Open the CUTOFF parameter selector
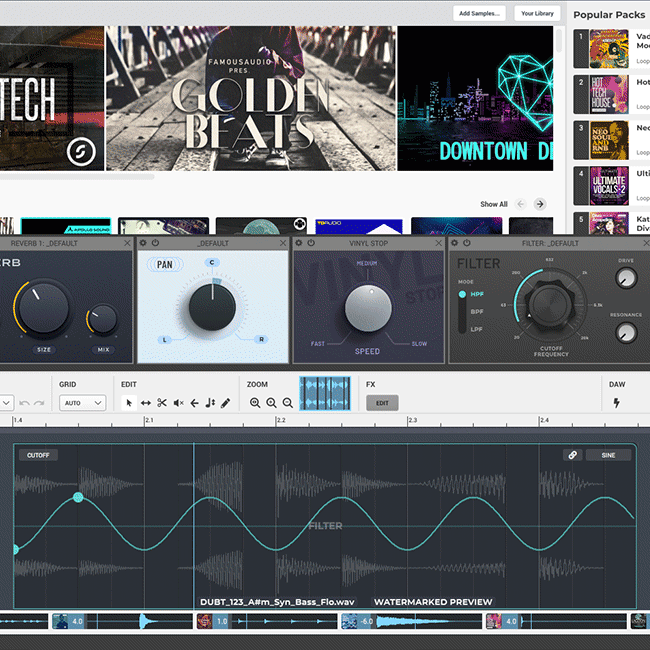 coord(38,455)
